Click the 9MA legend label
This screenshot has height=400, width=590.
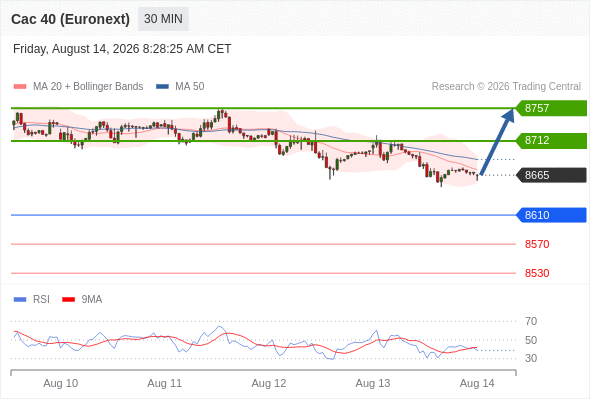tap(92, 300)
